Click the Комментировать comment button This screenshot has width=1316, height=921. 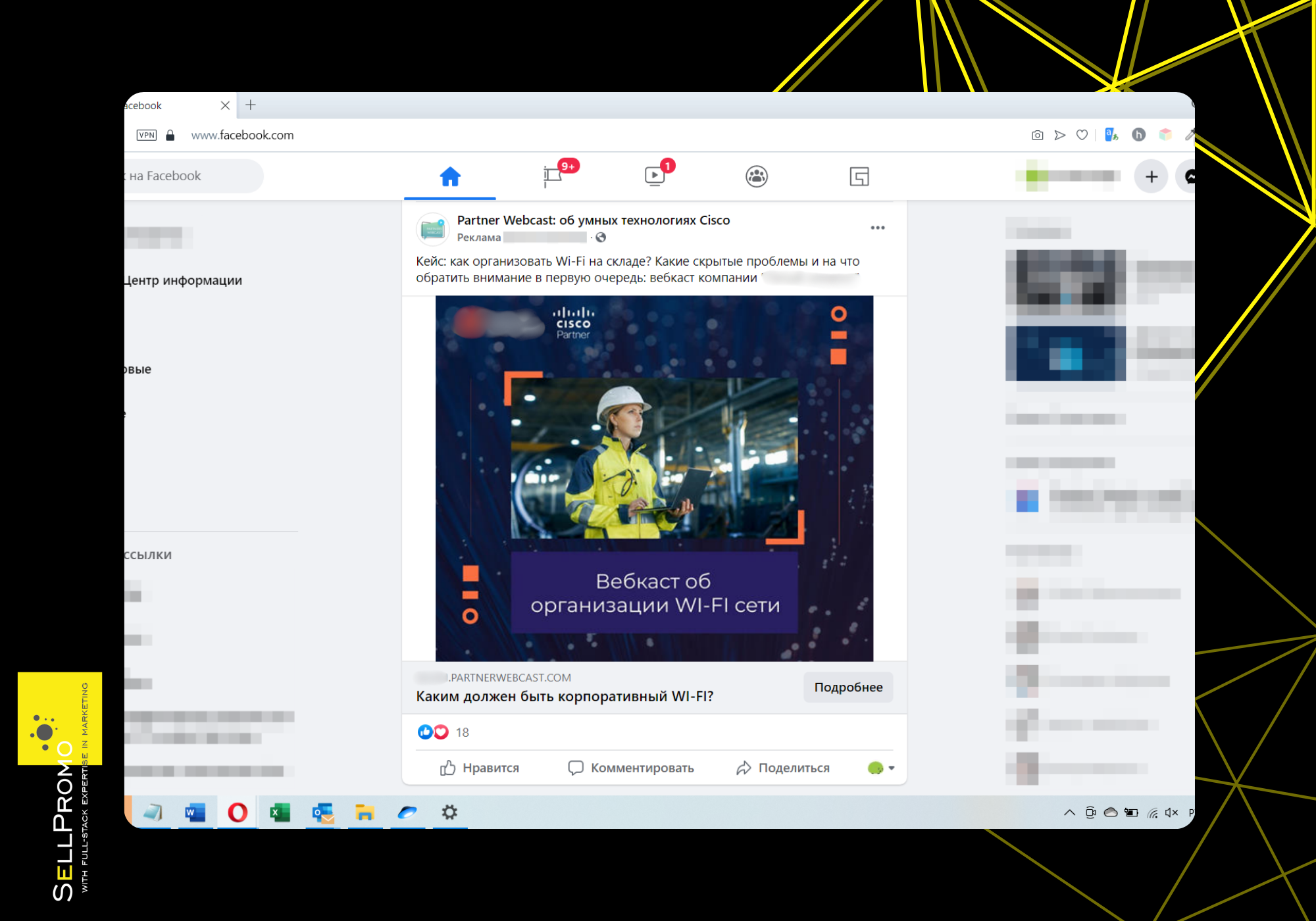click(x=631, y=768)
